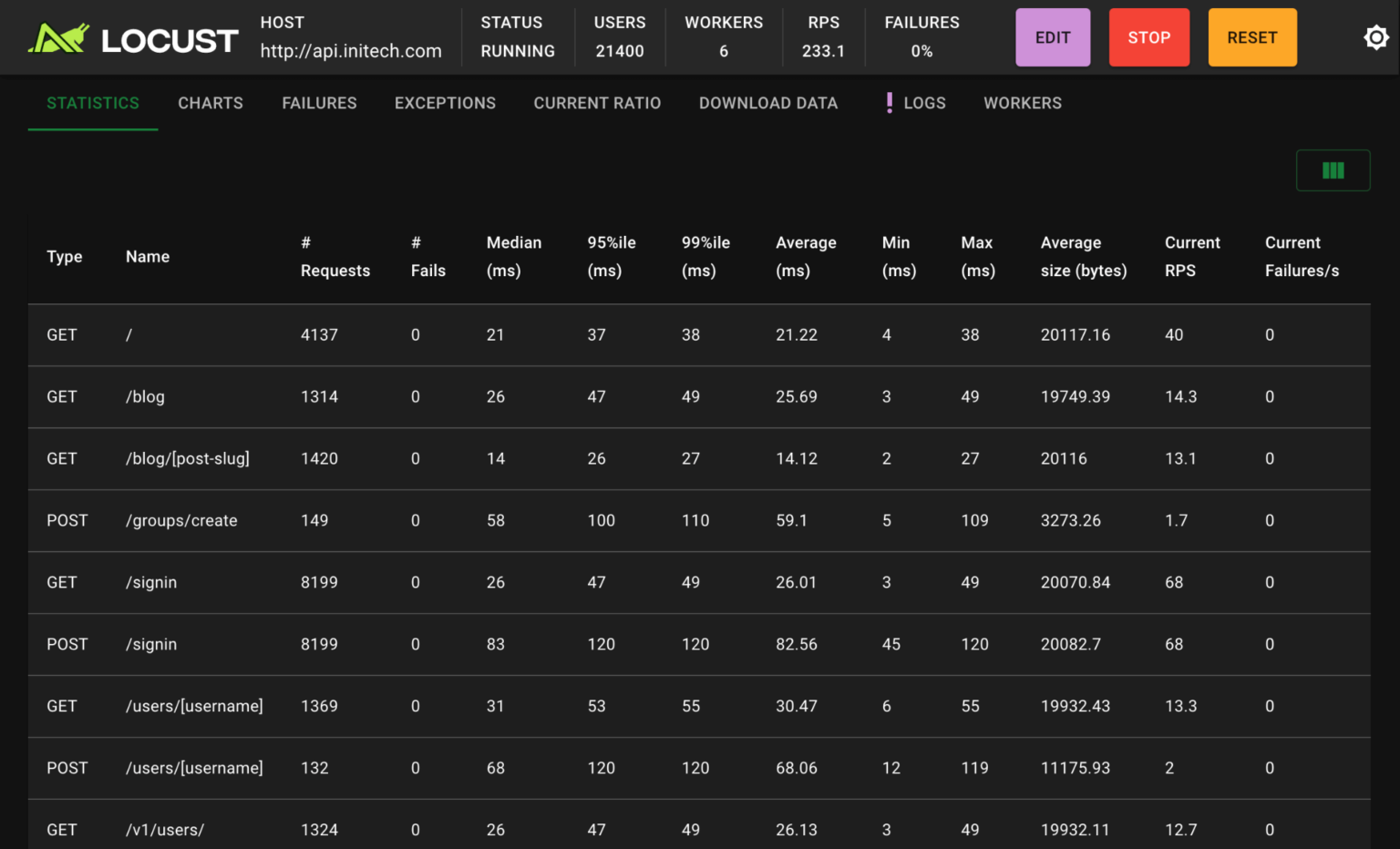This screenshot has height=849, width=1400.
Task: Open the FAILURES tab
Action: click(x=319, y=103)
